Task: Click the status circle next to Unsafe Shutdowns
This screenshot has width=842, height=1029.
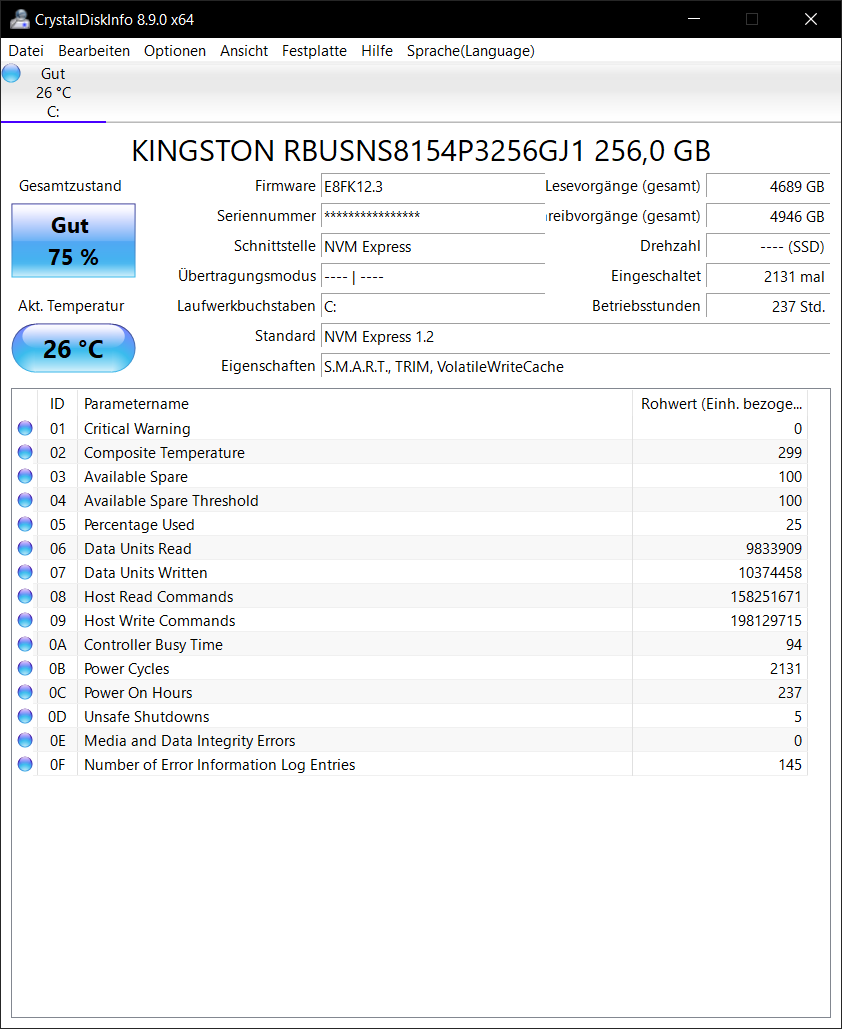Action: tap(24, 716)
